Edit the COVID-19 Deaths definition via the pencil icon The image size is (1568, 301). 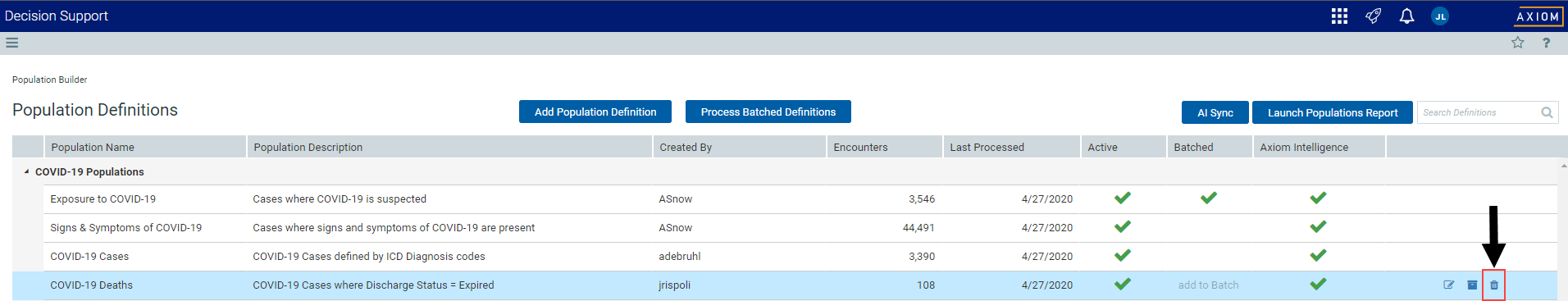coord(1449,285)
